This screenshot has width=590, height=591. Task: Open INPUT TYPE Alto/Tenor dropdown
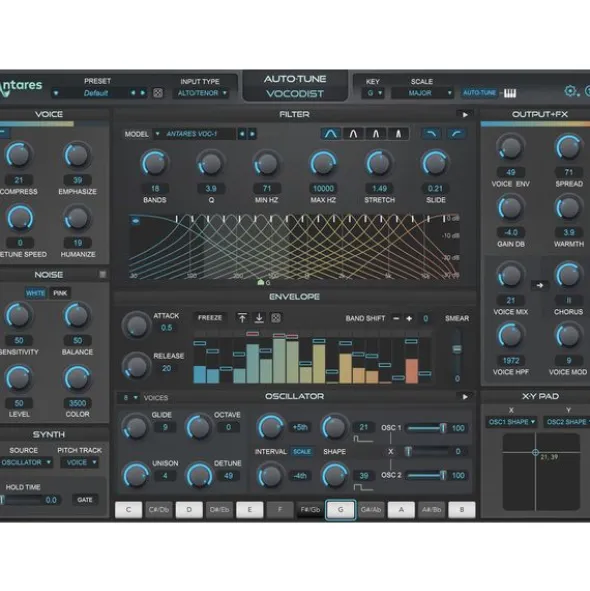pos(202,93)
